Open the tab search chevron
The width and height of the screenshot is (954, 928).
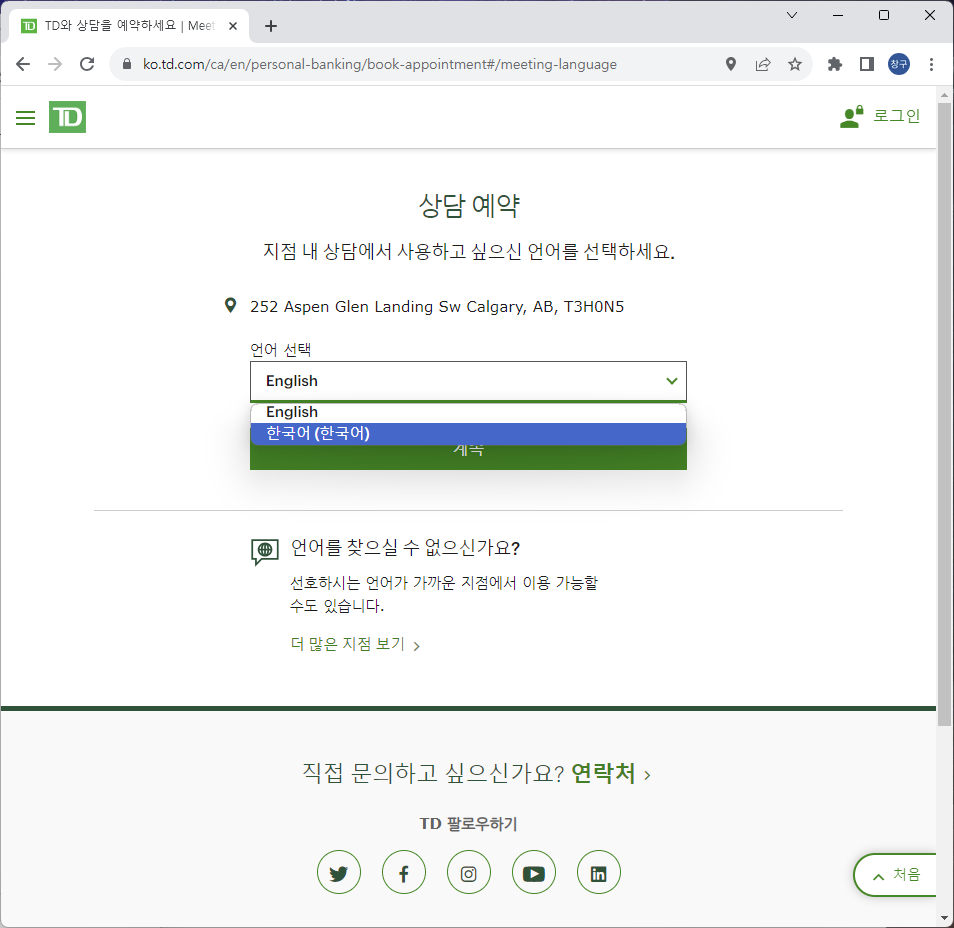[x=792, y=15]
